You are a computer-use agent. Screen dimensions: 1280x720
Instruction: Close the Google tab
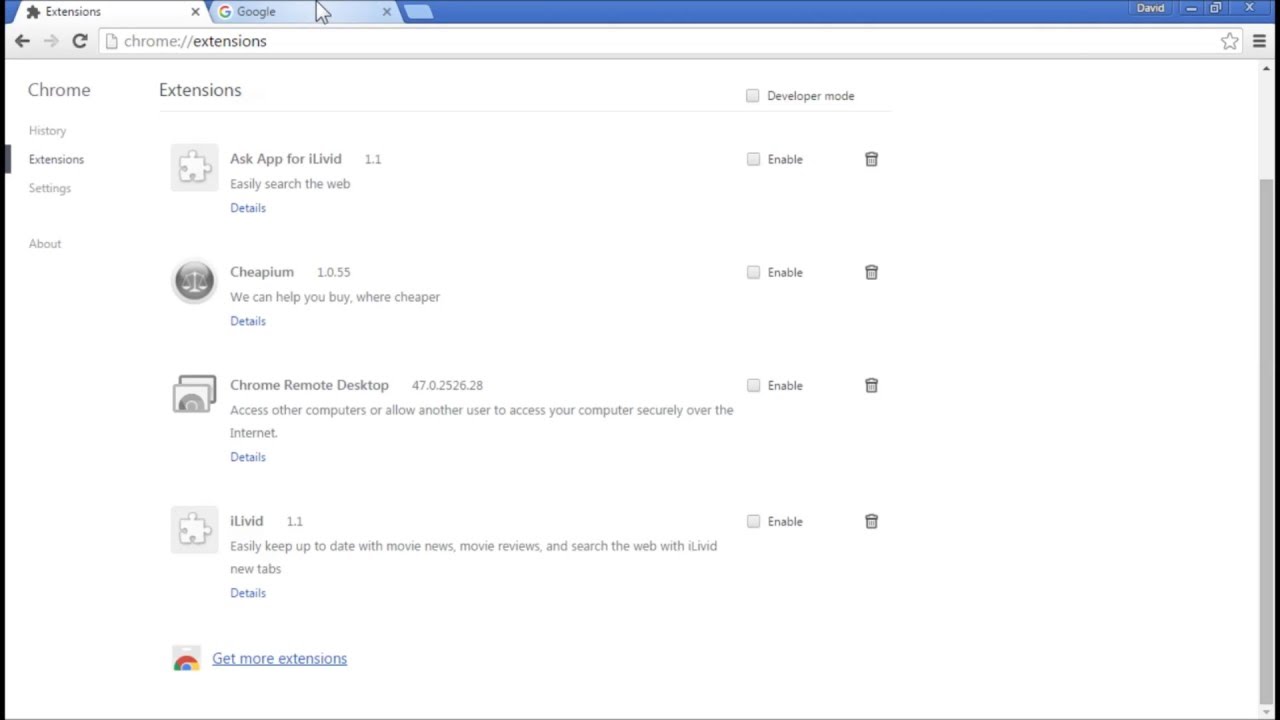click(x=387, y=12)
